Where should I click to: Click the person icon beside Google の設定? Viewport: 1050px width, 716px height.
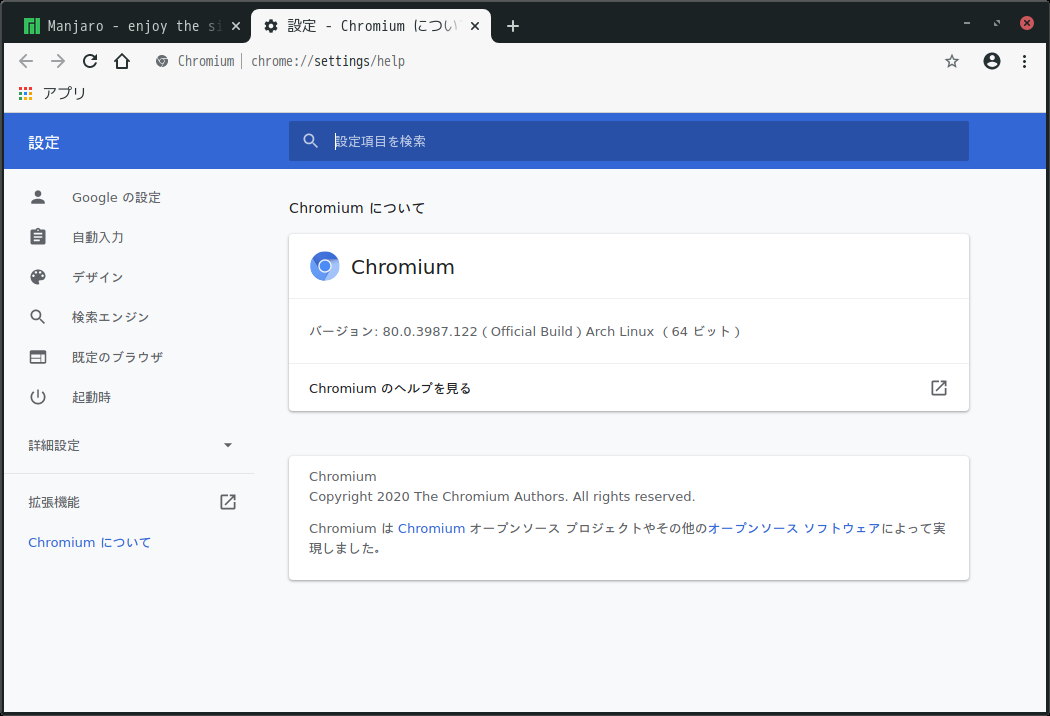click(38, 197)
